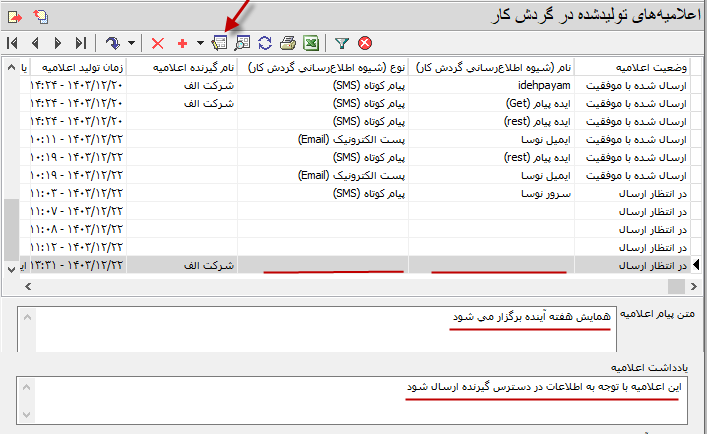Export the table to Excel
707x434 pixels.
point(311,43)
